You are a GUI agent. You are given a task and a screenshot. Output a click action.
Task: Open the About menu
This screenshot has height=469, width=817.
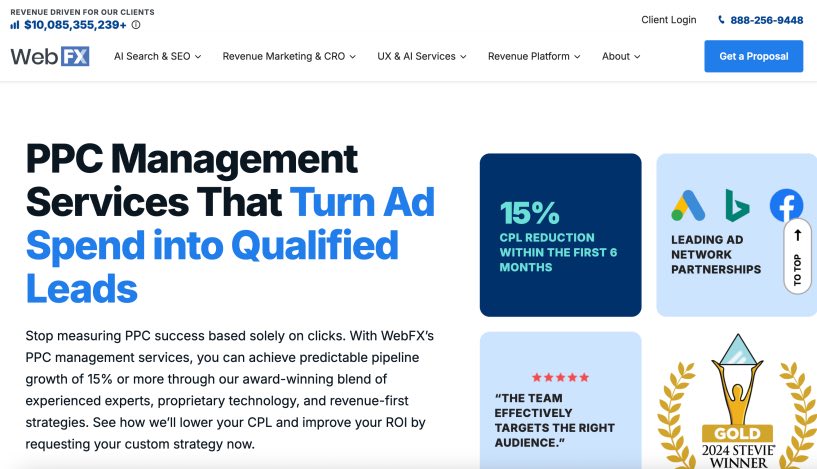coord(621,56)
